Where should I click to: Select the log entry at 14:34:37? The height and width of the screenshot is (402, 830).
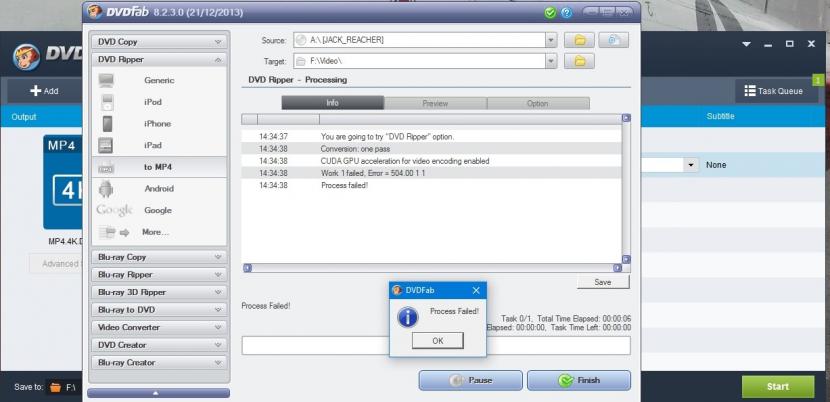(x=431, y=137)
